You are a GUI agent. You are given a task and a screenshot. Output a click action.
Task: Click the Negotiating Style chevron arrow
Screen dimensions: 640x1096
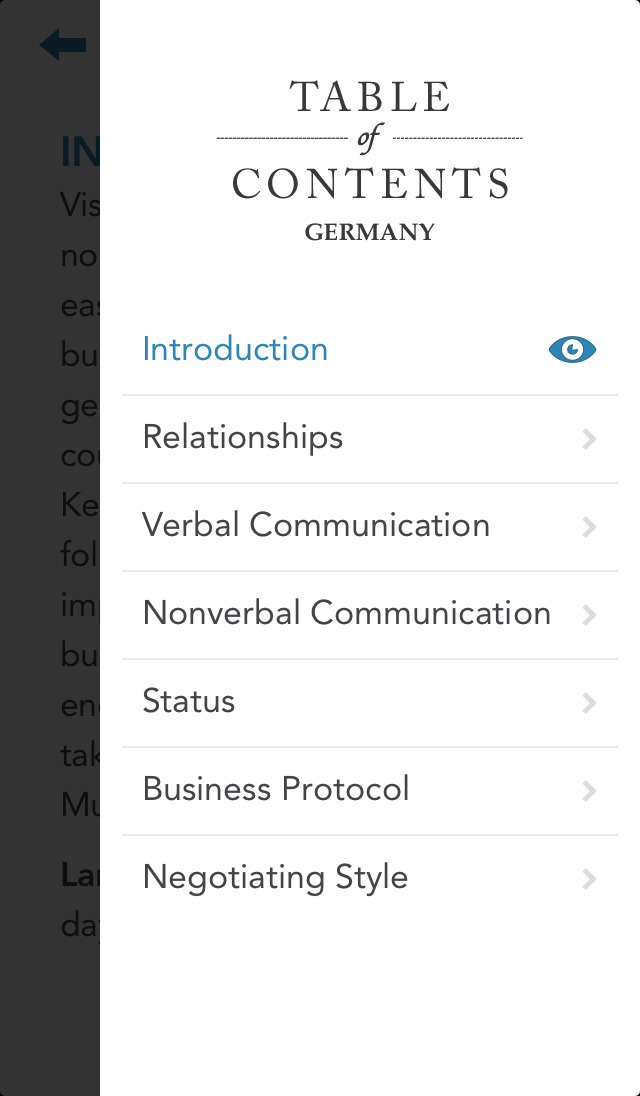click(589, 878)
